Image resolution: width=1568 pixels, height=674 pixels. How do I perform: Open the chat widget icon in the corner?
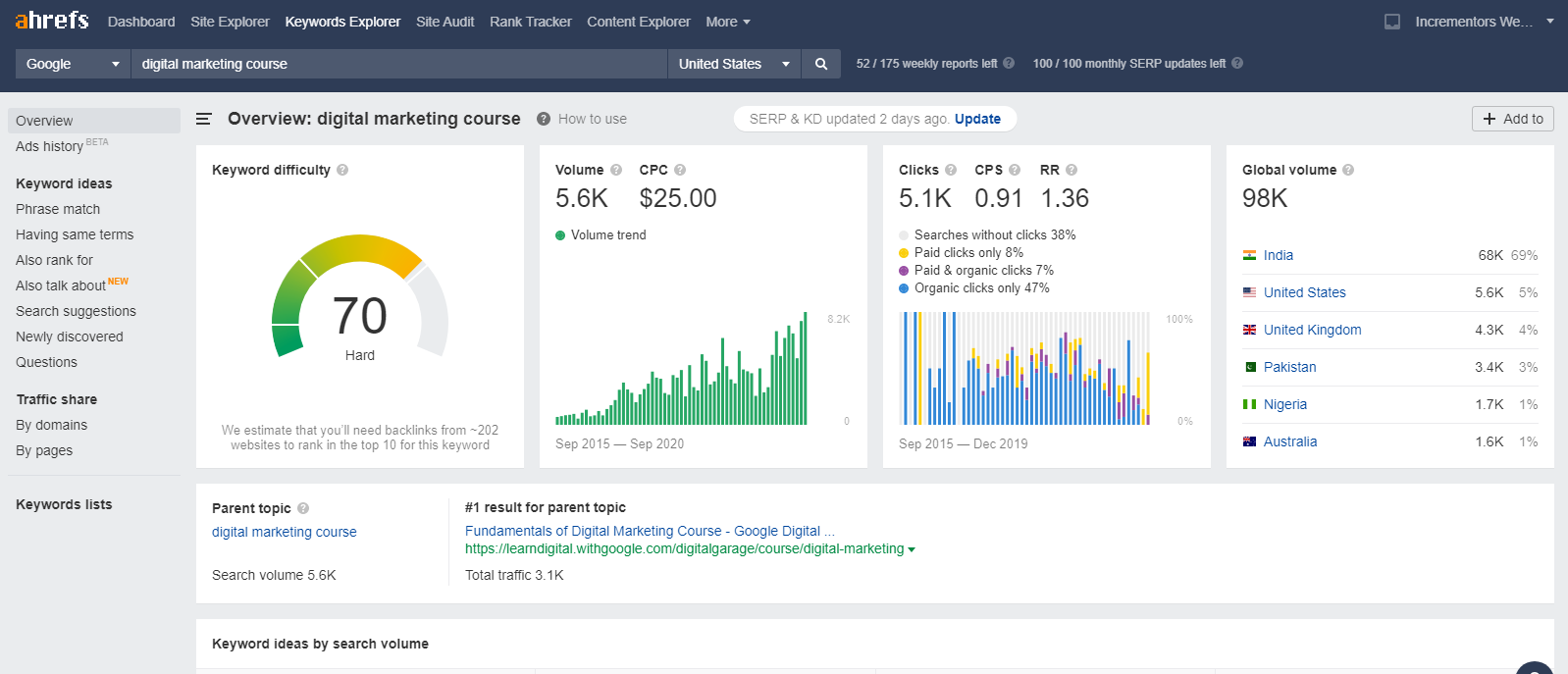(x=1535, y=667)
